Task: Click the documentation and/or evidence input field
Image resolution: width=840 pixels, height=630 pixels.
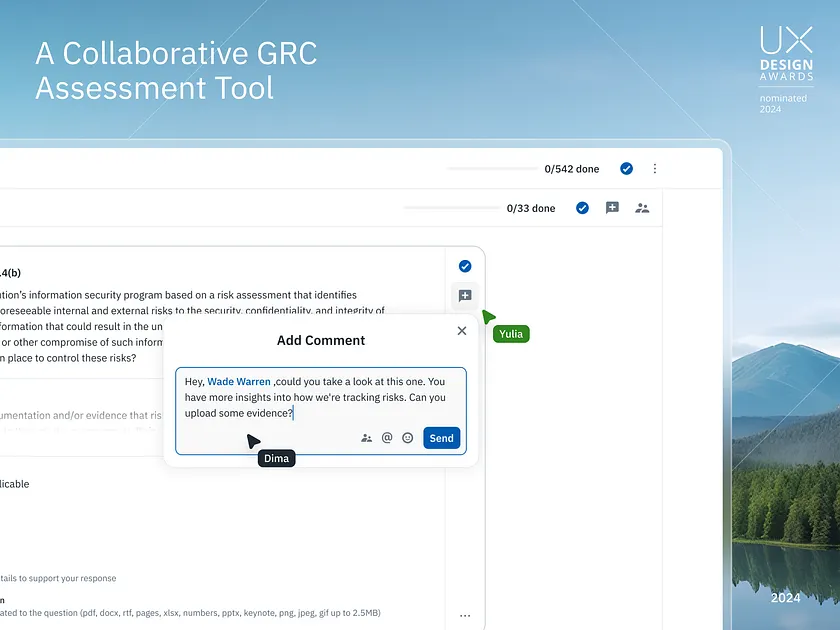Action: pos(80,415)
